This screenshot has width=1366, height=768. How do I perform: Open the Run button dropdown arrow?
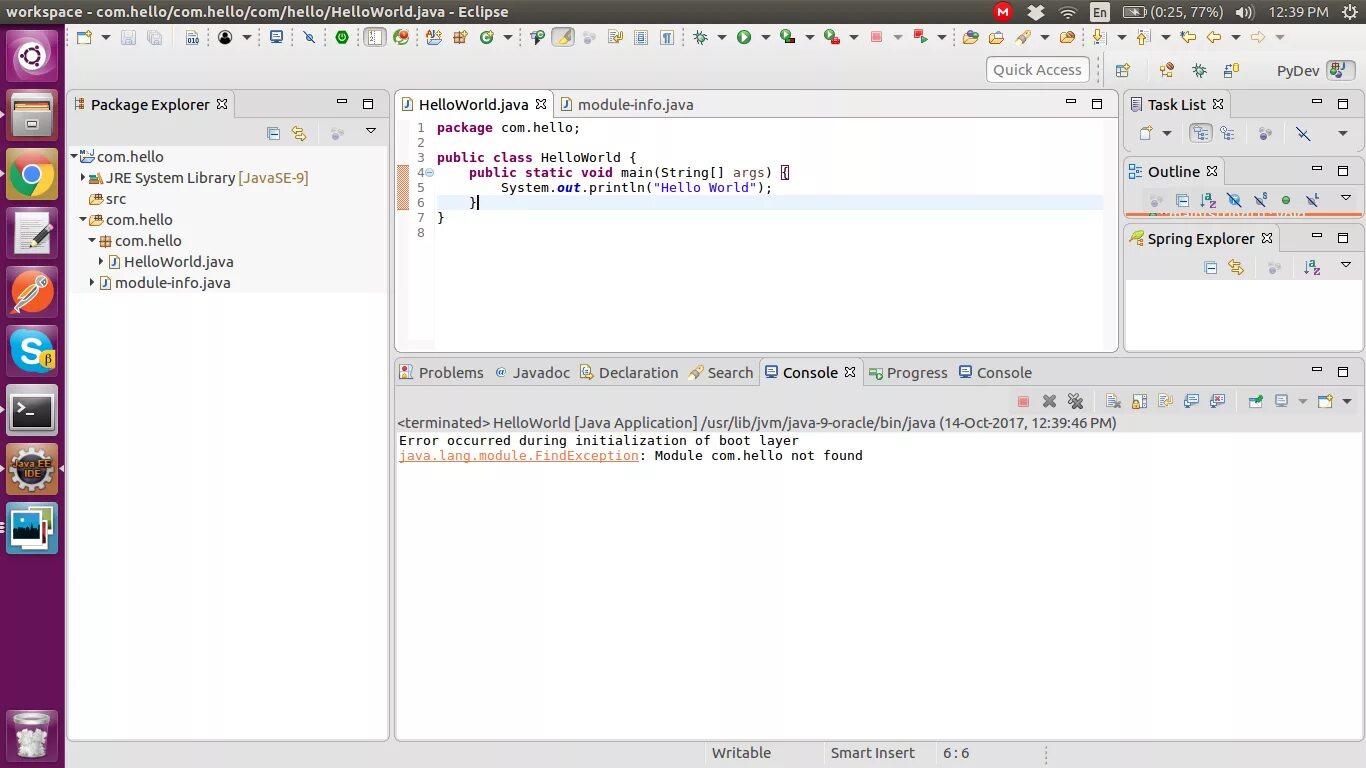point(766,37)
